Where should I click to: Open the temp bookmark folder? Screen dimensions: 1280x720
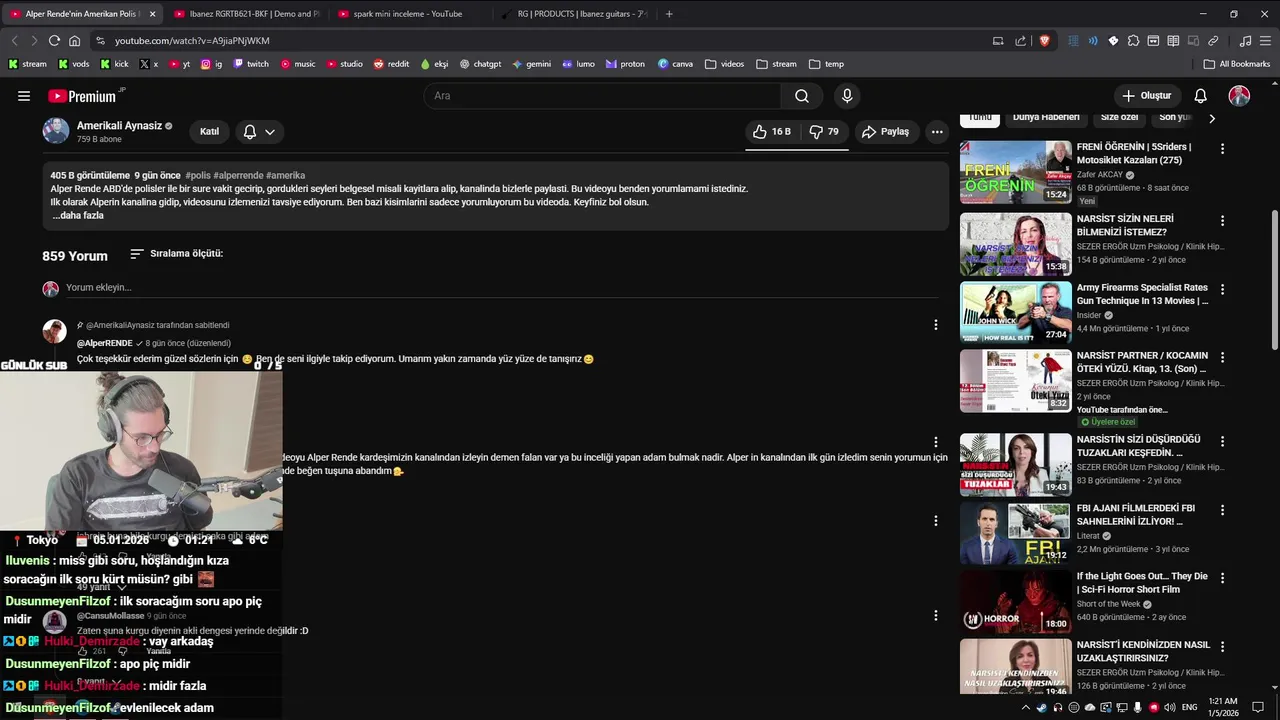[x=826, y=64]
